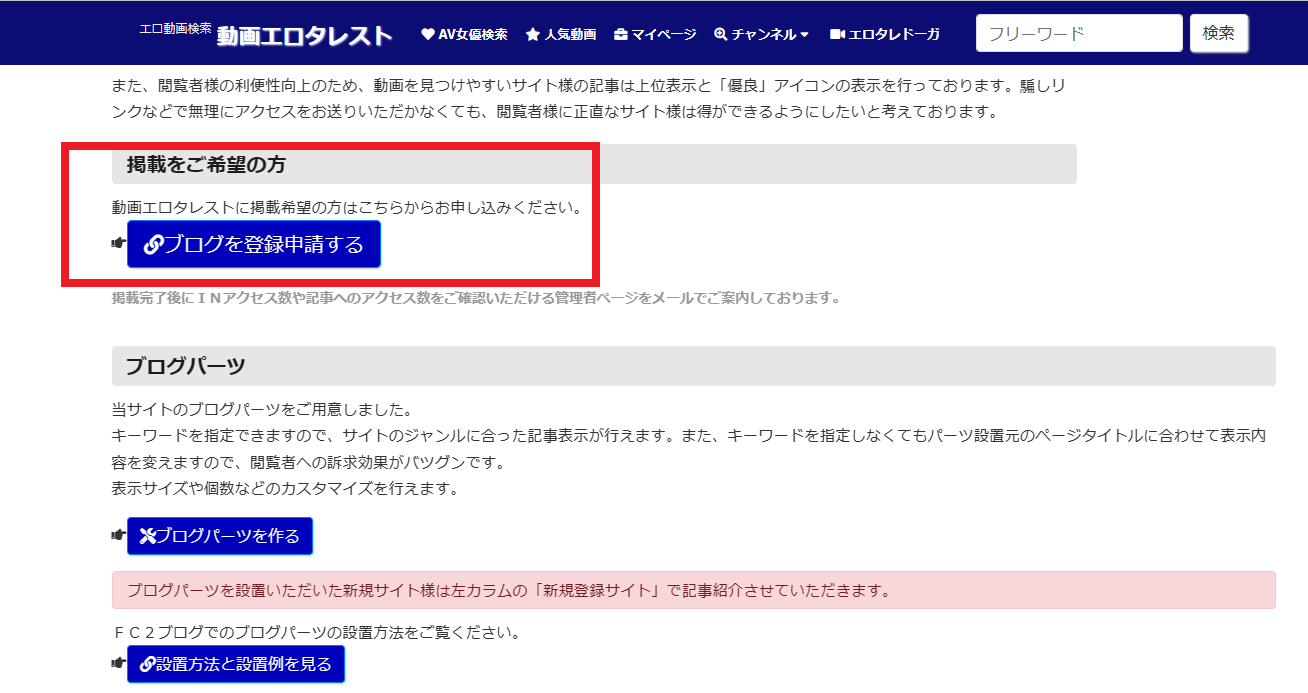The width and height of the screenshot is (1308, 693).
Task: Click the chain-link icon in ブログを登録申請する button
Action: [x=153, y=245]
